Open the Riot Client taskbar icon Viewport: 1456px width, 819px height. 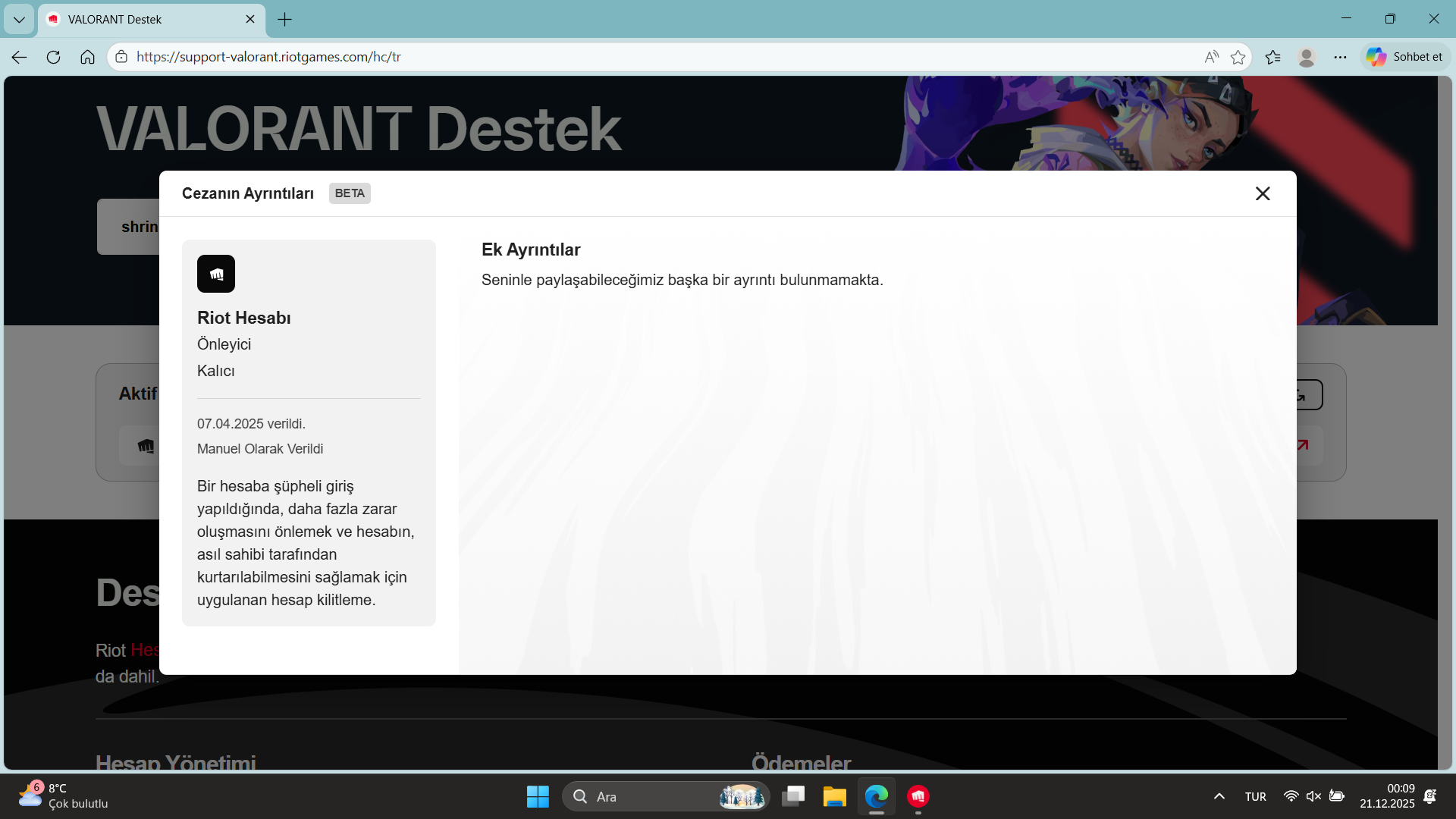(918, 796)
